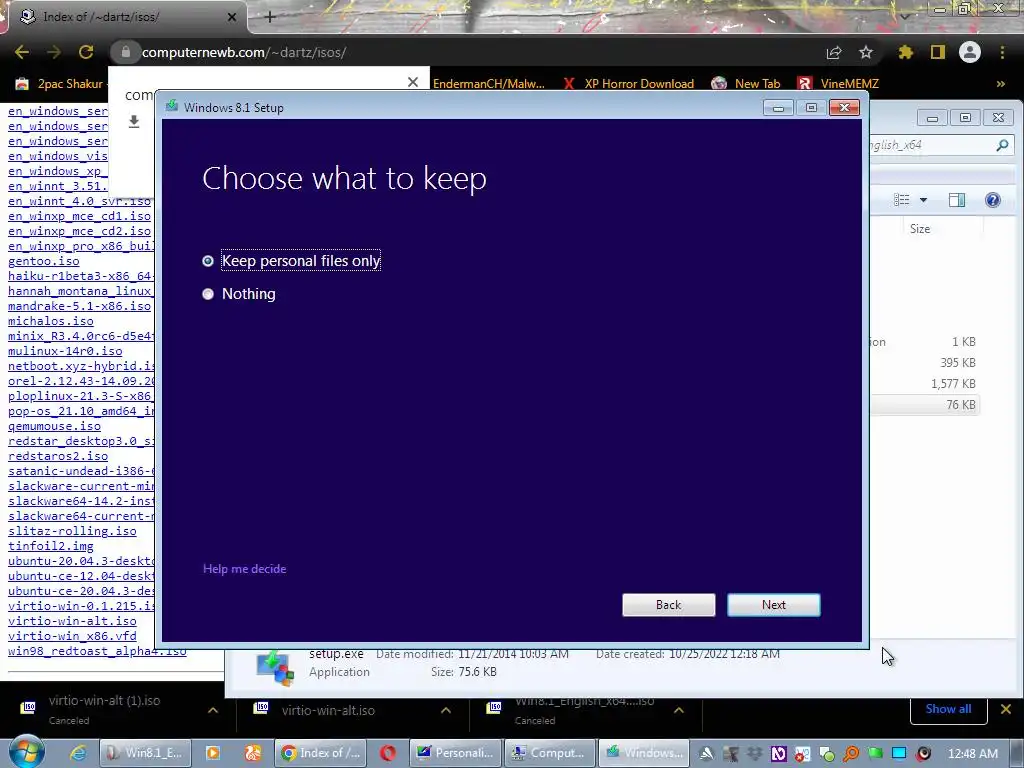1024x768 pixels.
Task: Click Chrome forward navigation arrow
Action: coord(54,52)
